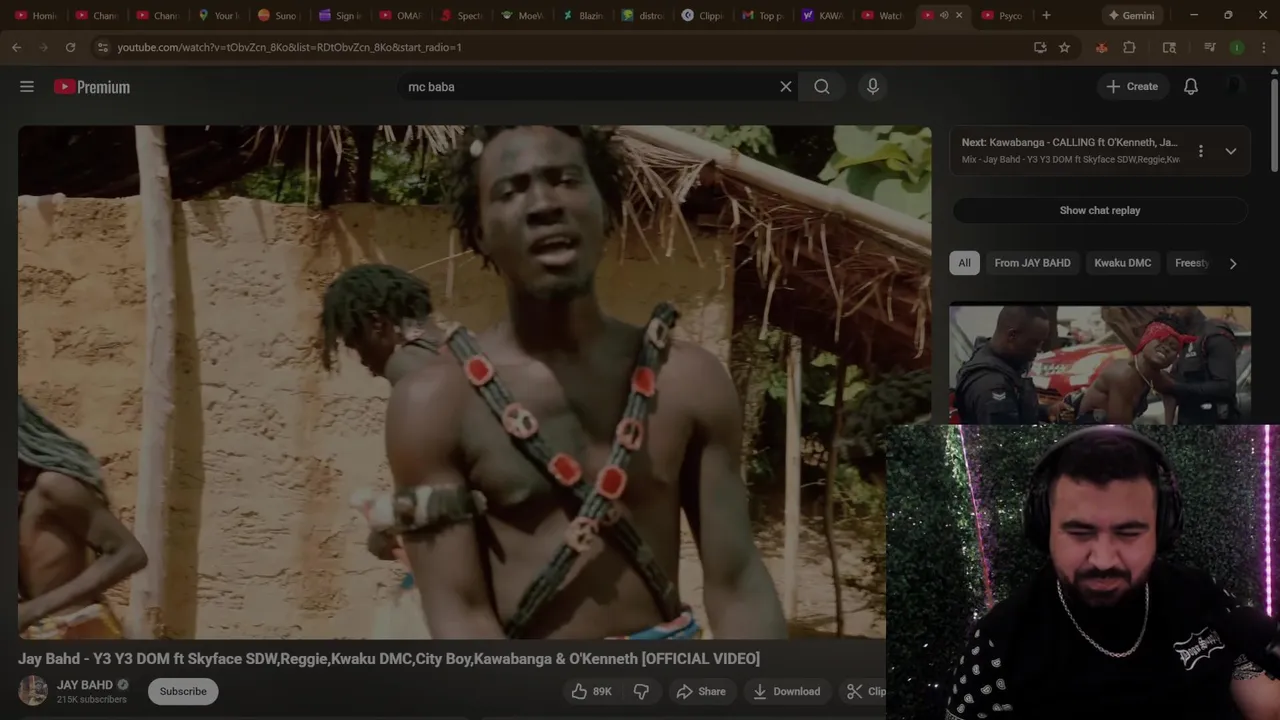The image size is (1280, 720).
Task: Switch to the Psyco YouTube tab
Action: [1002, 15]
